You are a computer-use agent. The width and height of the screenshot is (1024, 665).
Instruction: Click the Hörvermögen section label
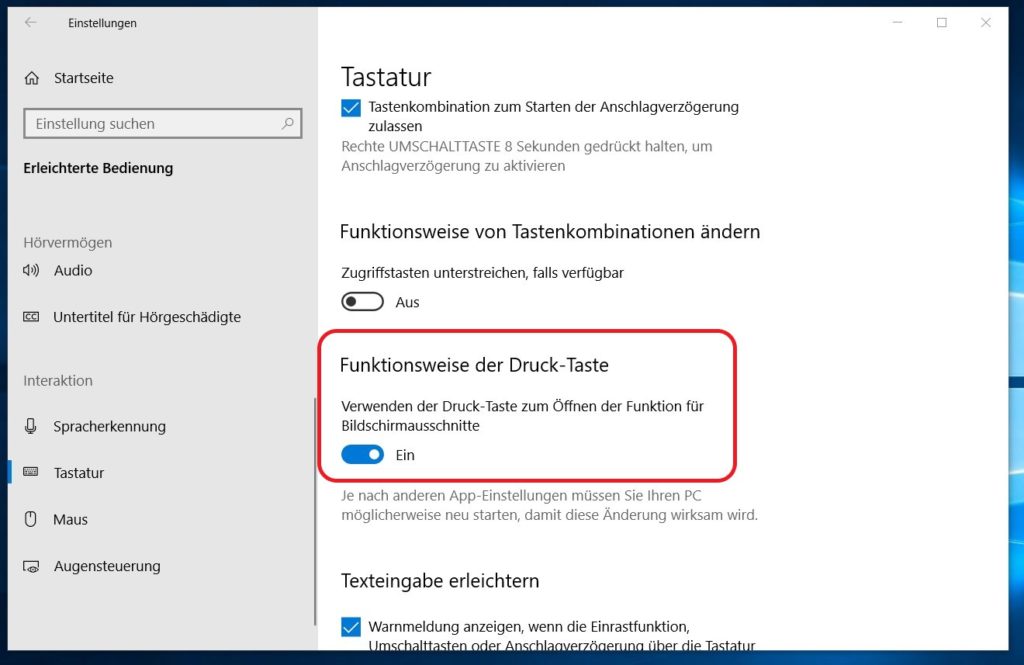pos(68,242)
